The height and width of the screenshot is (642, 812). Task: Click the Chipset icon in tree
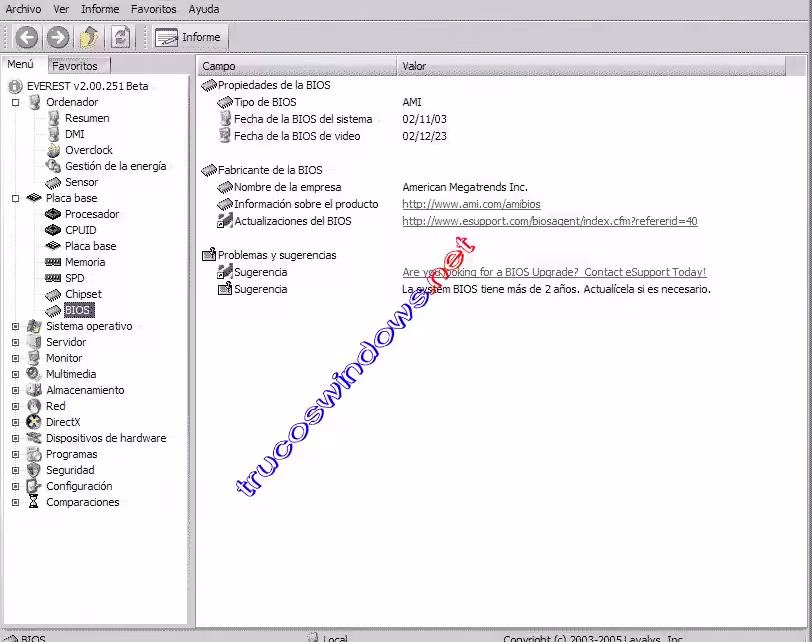pyautogui.click(x=53, y=295)
